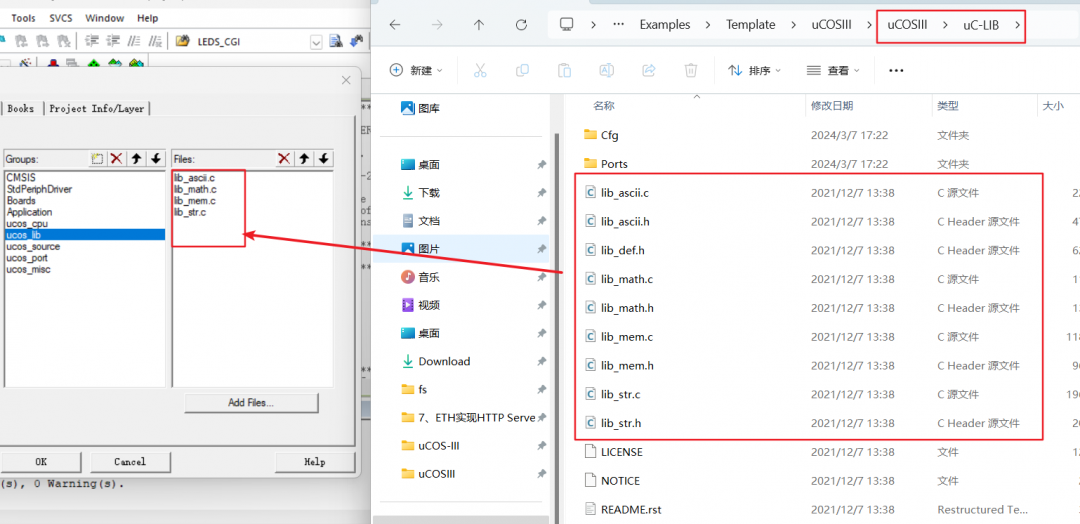Click the share icon in Explorer toolbar

coord(649,70)
